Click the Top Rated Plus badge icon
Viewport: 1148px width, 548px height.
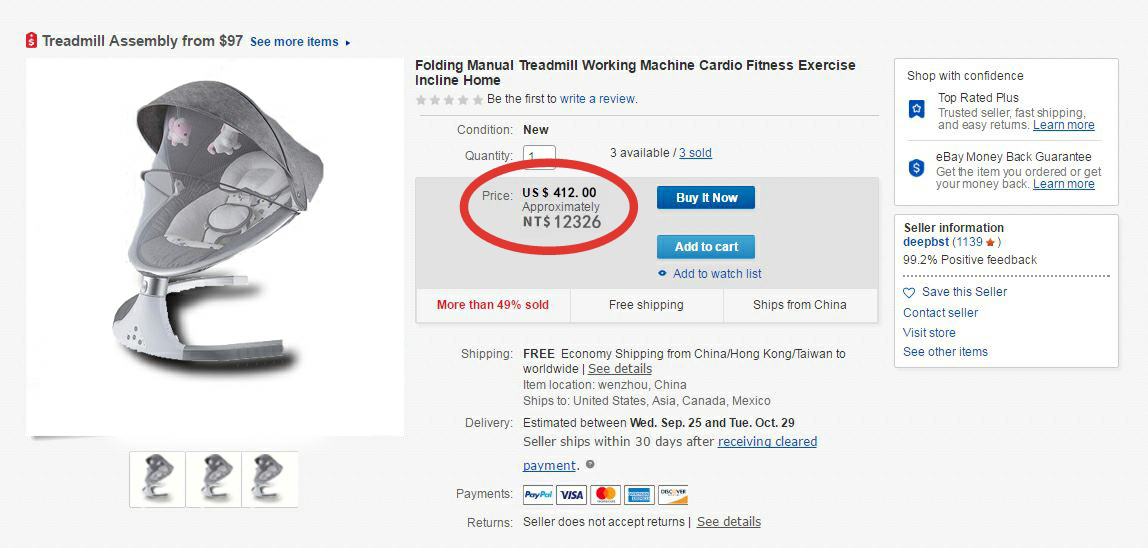916,109
